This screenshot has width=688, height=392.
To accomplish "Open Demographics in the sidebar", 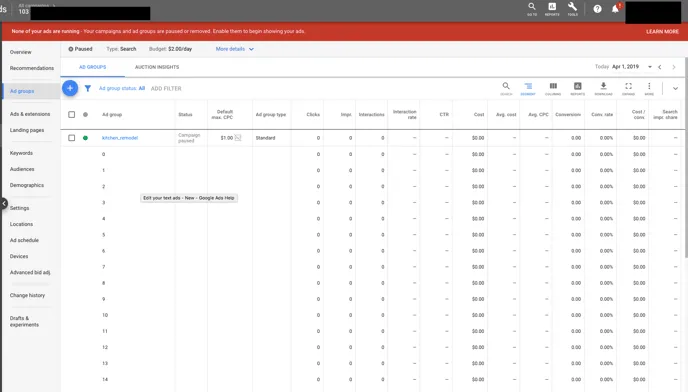I will [27, 185].
